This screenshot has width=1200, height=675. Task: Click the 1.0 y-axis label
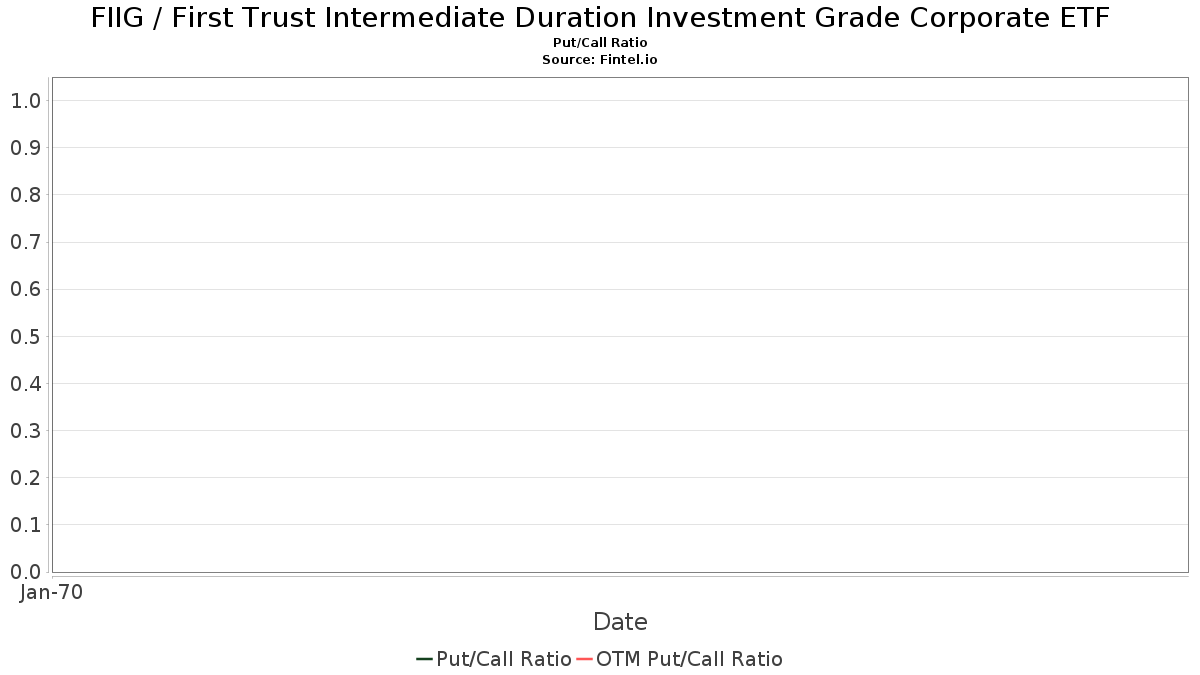click(x=25, y=100)
